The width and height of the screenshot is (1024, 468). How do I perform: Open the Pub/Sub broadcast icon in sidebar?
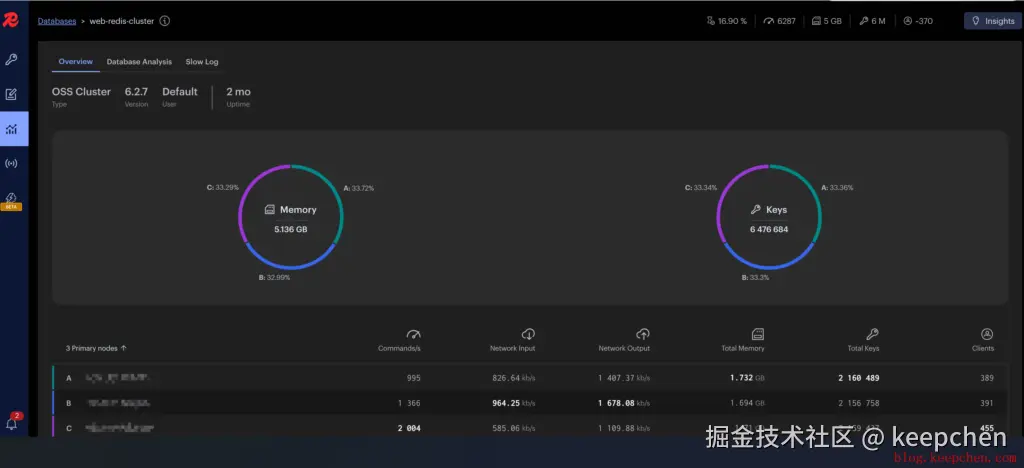point(11,163)
